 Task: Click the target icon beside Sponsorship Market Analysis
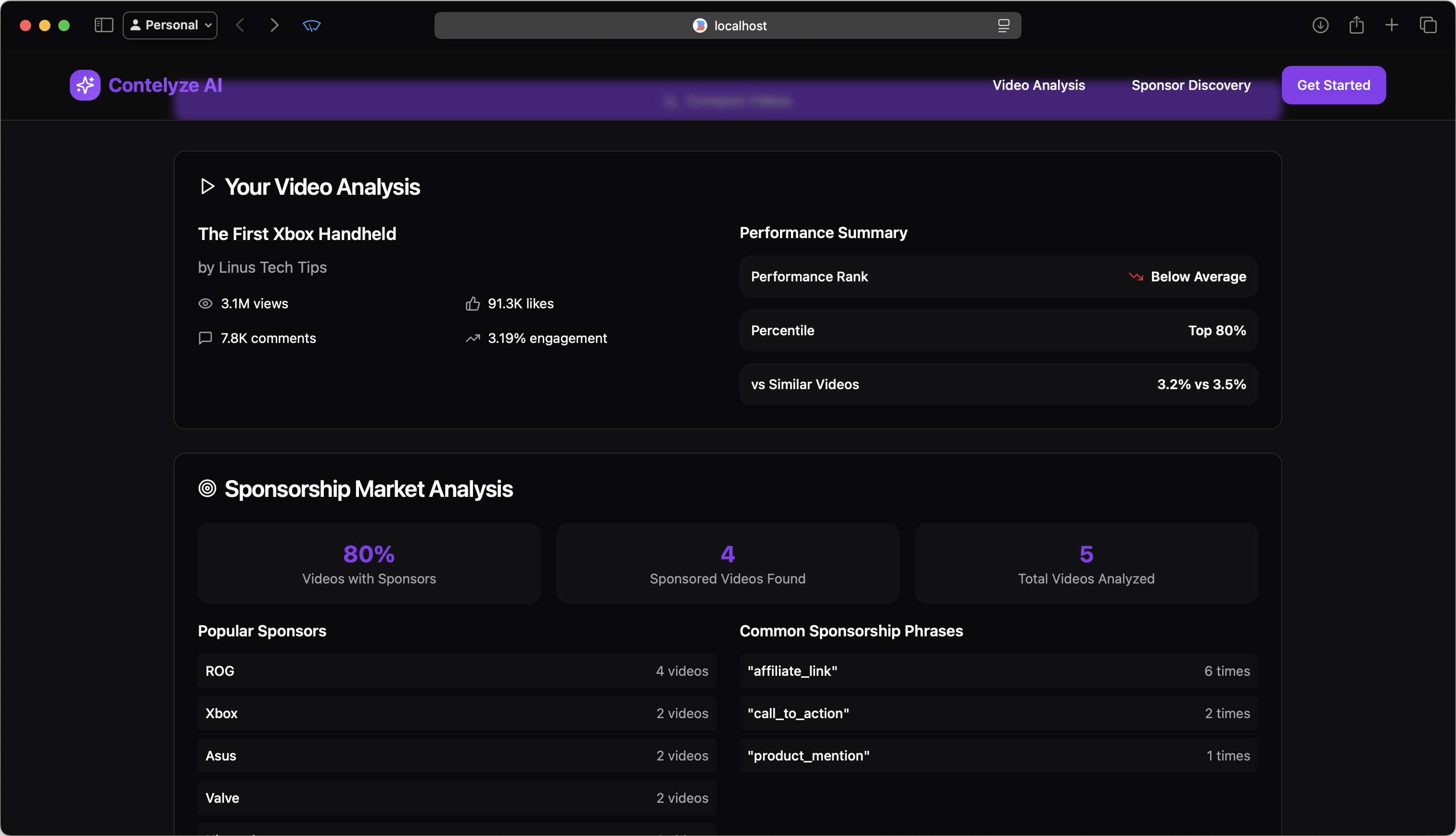207,489
